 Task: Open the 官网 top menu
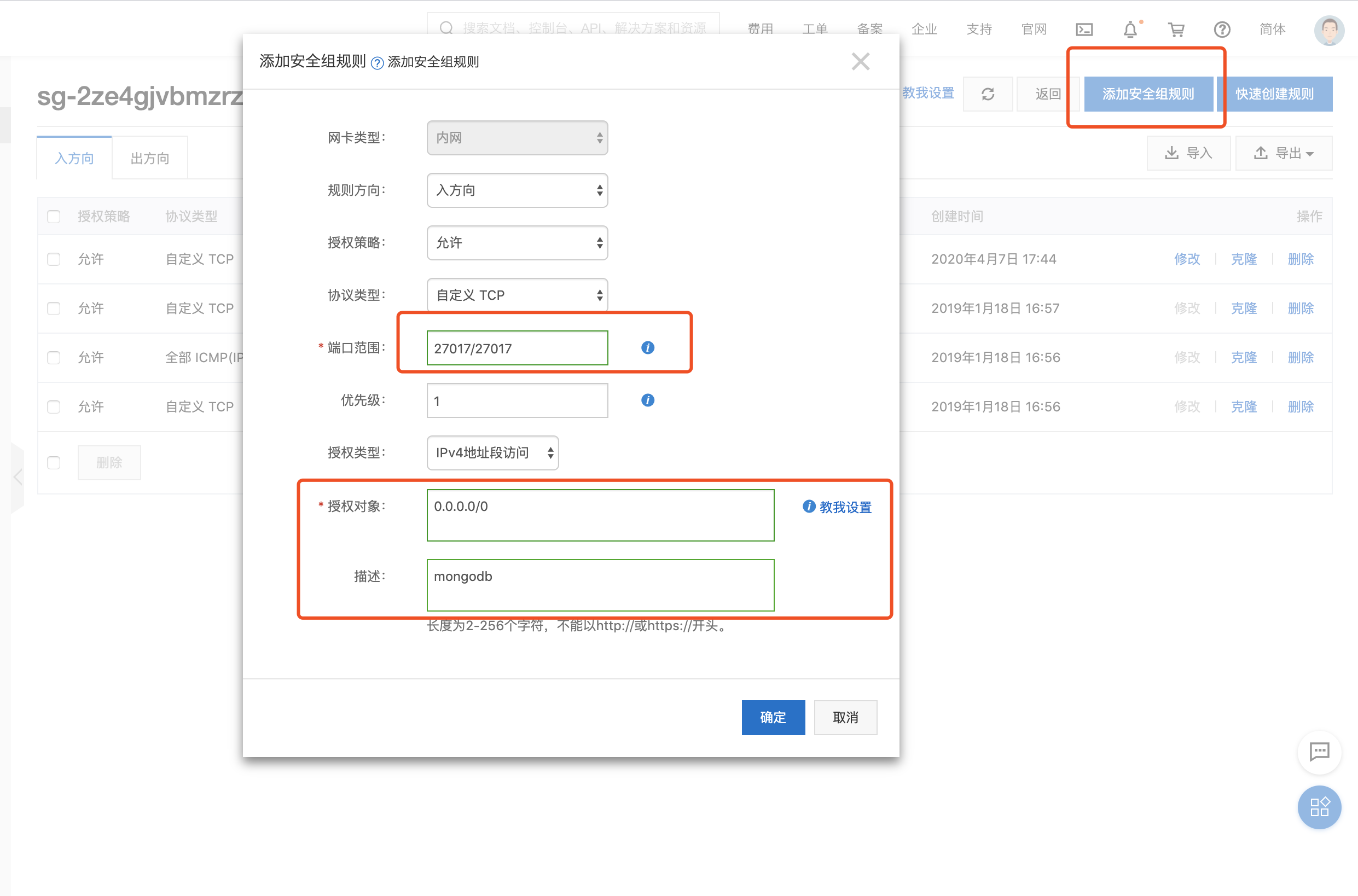point(1034,29)
